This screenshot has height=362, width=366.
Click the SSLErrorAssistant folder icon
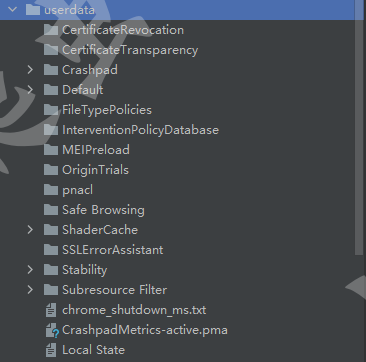click(51, 250)
